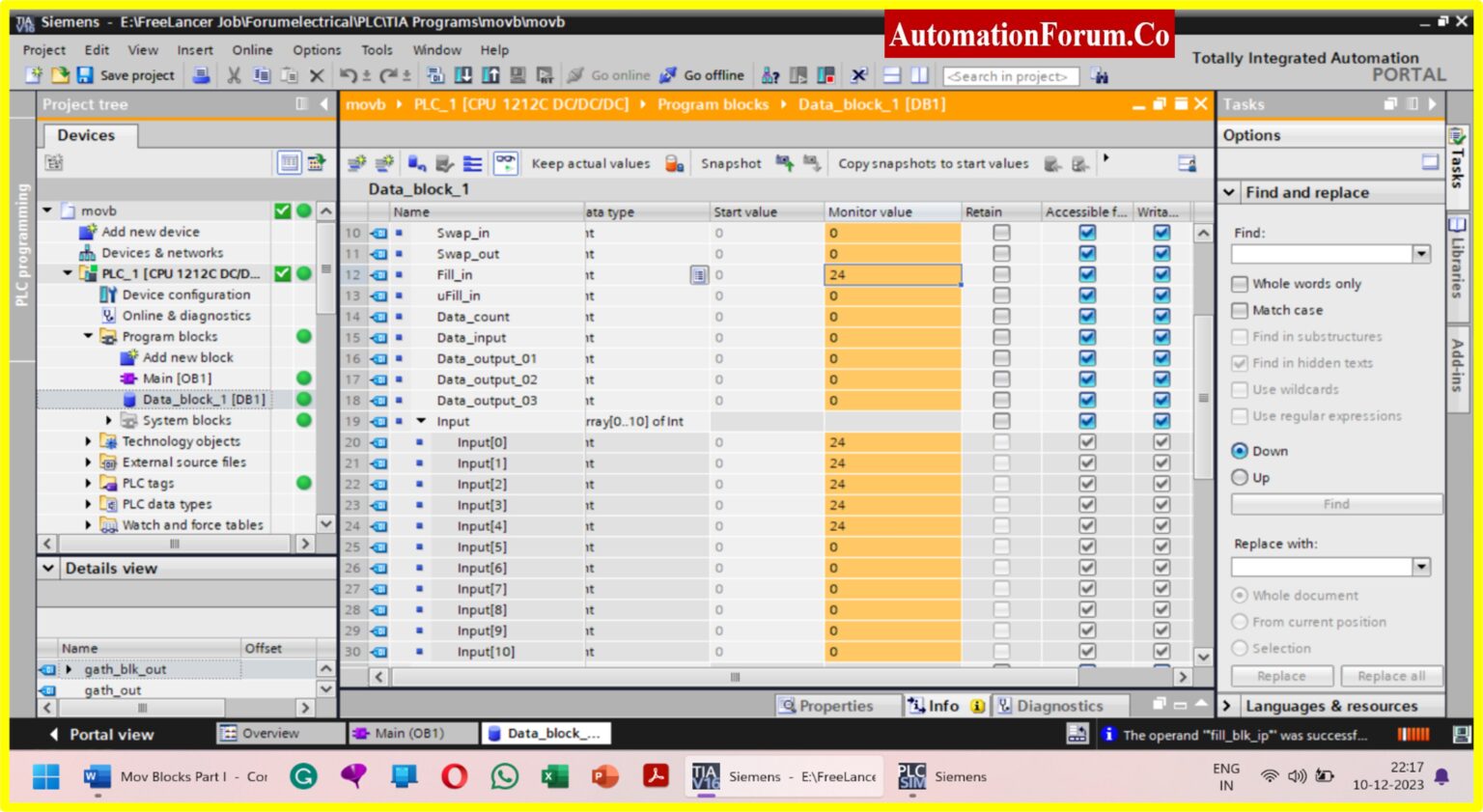Open the Options menu
Image resolution: width=1483 pixels, height=812 pixels.
(316, 50)
